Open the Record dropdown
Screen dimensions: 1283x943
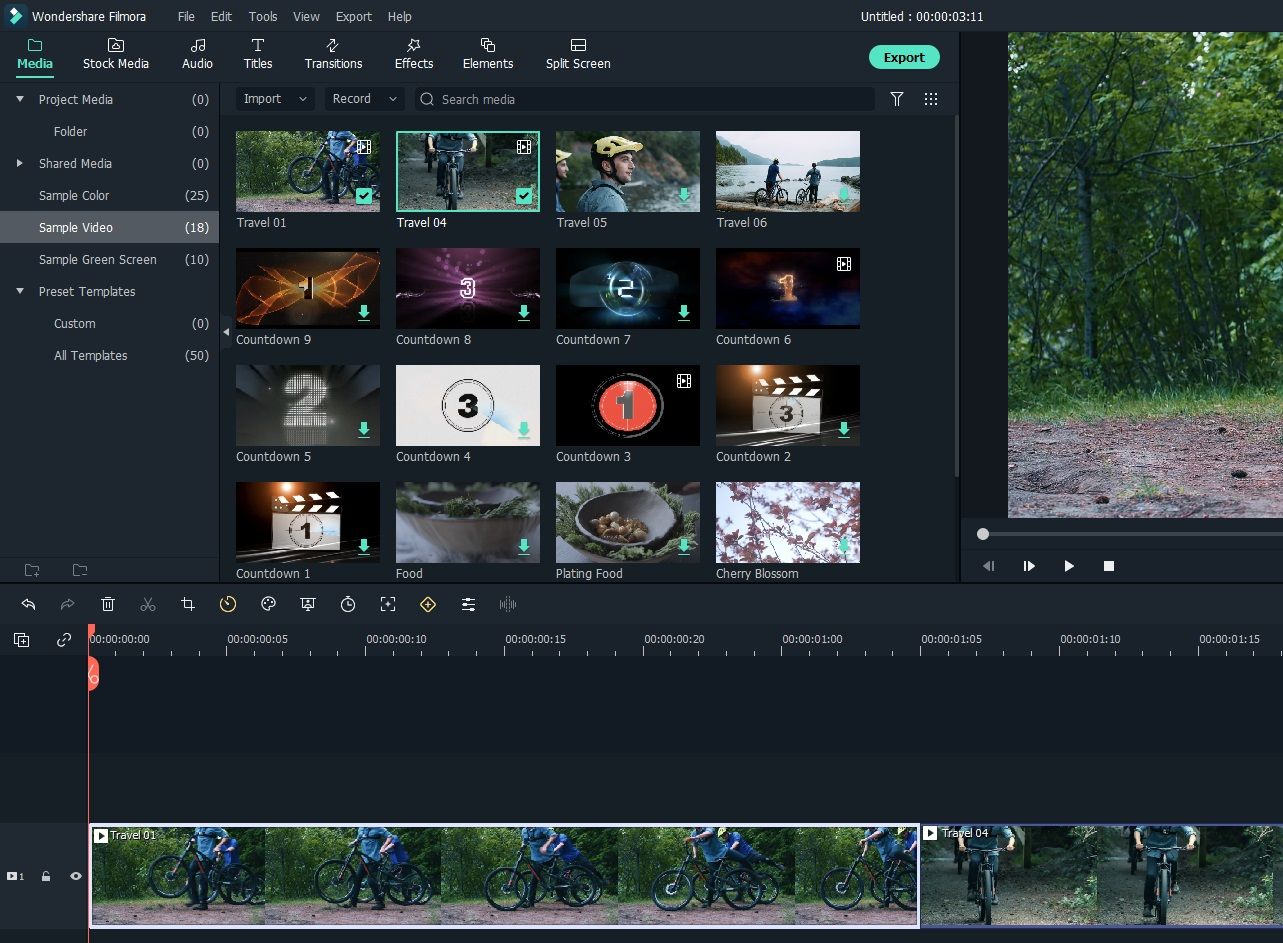pyautogui.click(x=364, y=99)
